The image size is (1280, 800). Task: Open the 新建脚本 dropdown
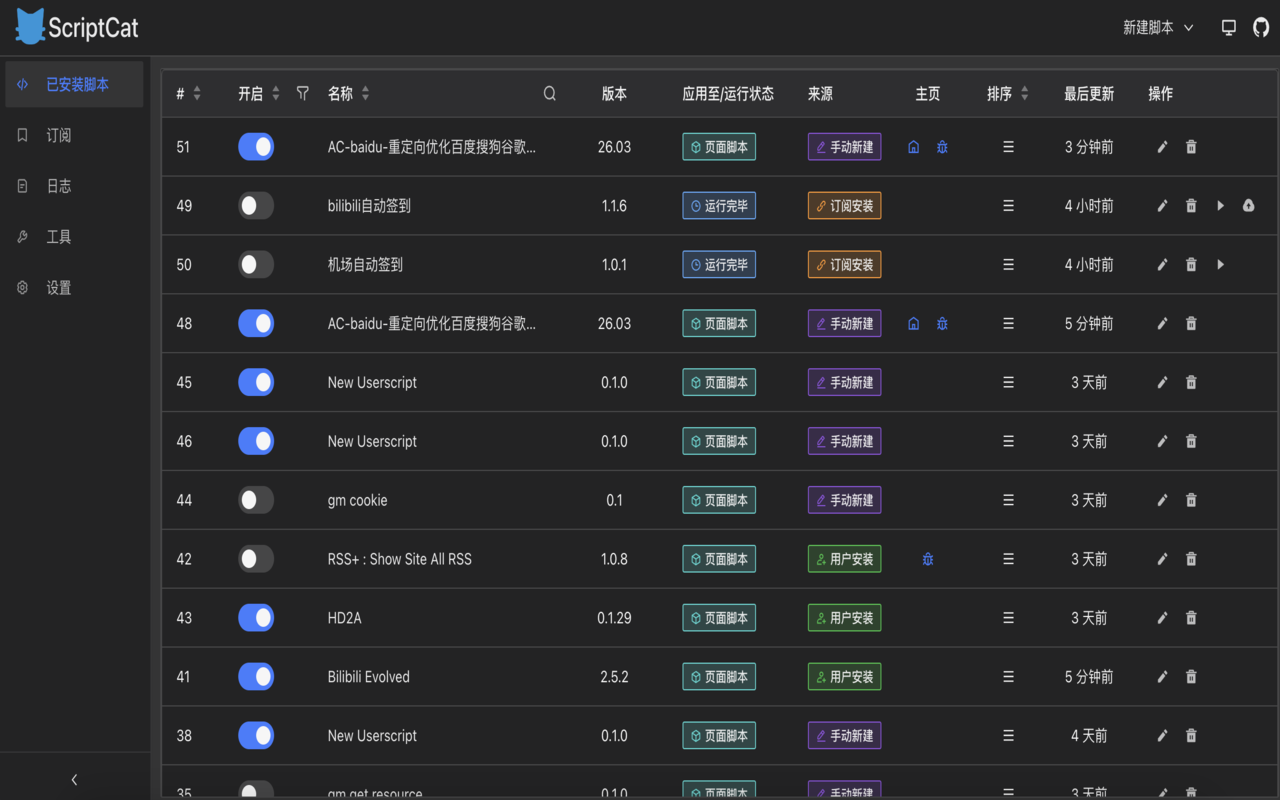1157,27
